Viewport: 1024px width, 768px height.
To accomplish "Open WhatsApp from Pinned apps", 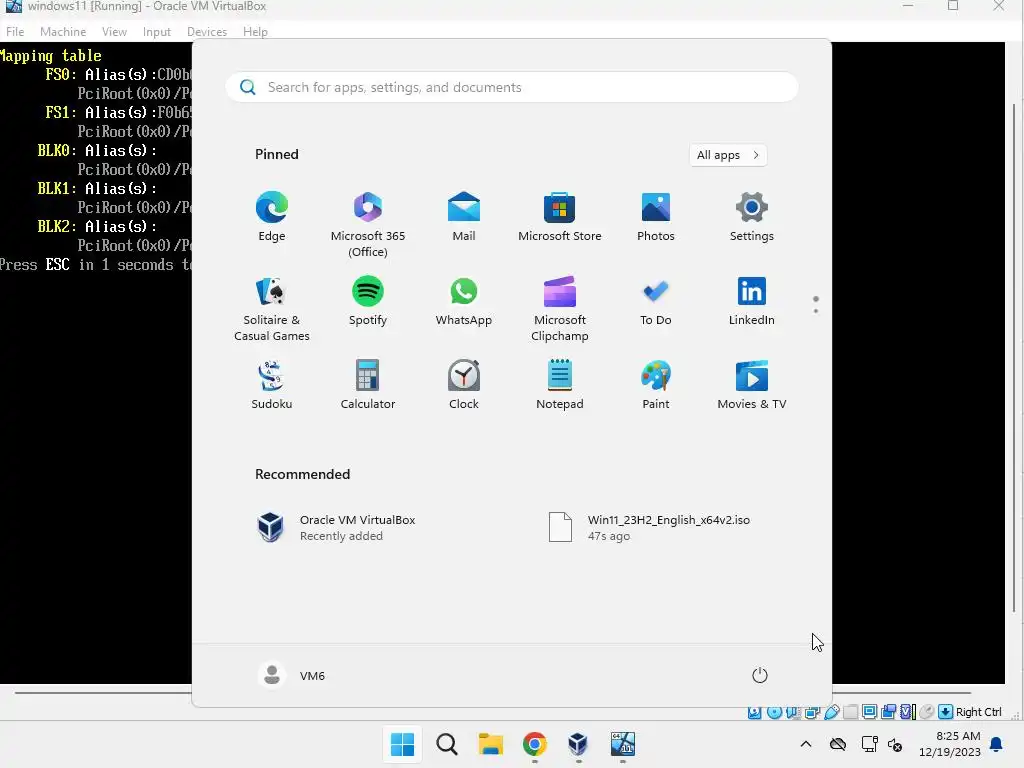I will pyautogui.click(x=464, y=301).
